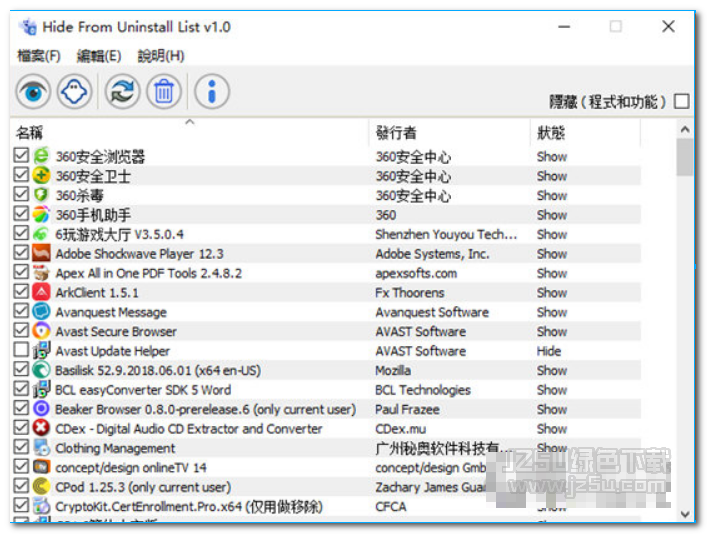
Task: Sort by the 狀態 column header
Action: pos(585,132)
